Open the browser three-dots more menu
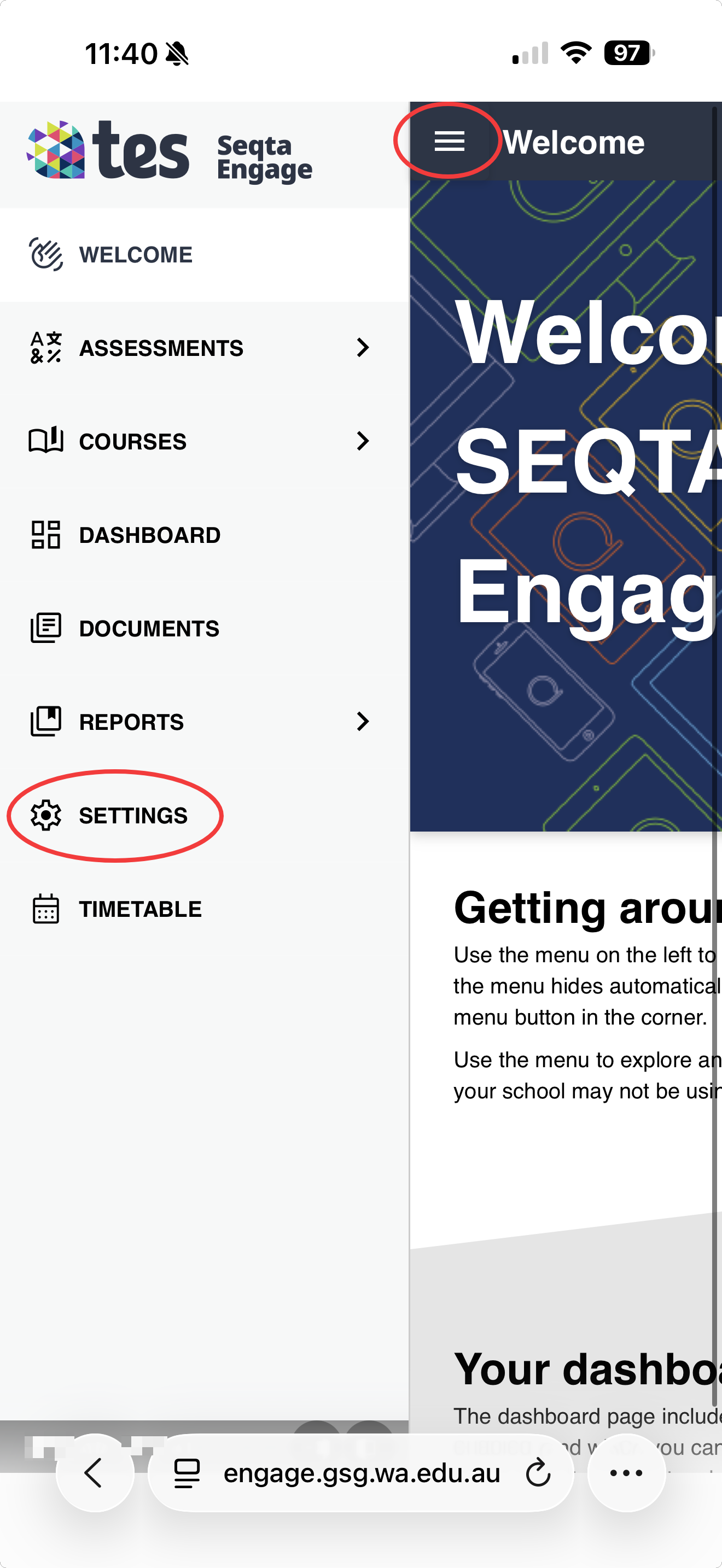 626,1473
